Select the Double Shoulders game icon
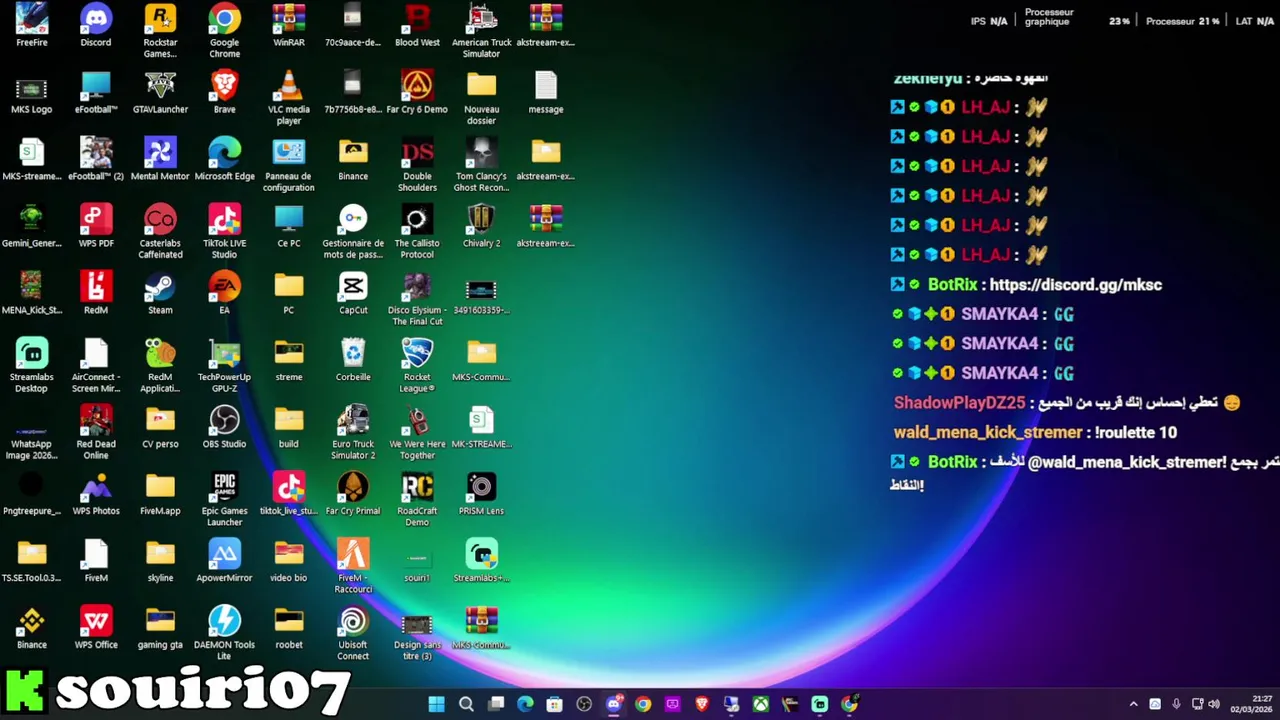The image size is (1280, 720). tap(417, 164)
